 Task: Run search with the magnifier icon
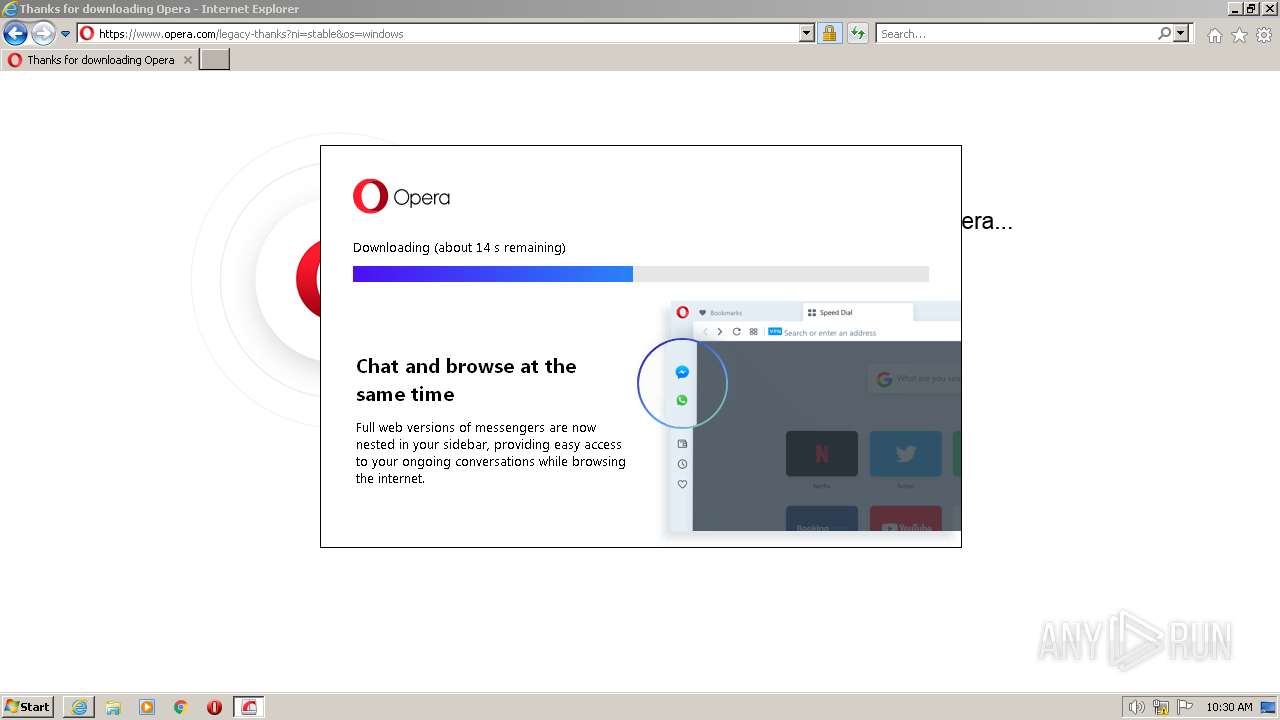(x=1164, y=33)
